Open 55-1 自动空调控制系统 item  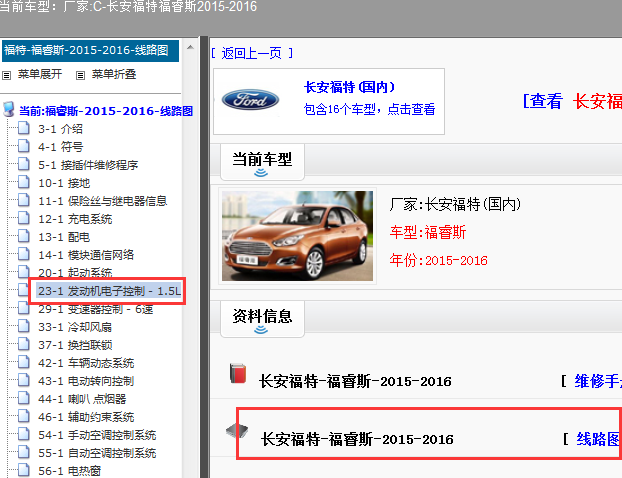point(97,453)
